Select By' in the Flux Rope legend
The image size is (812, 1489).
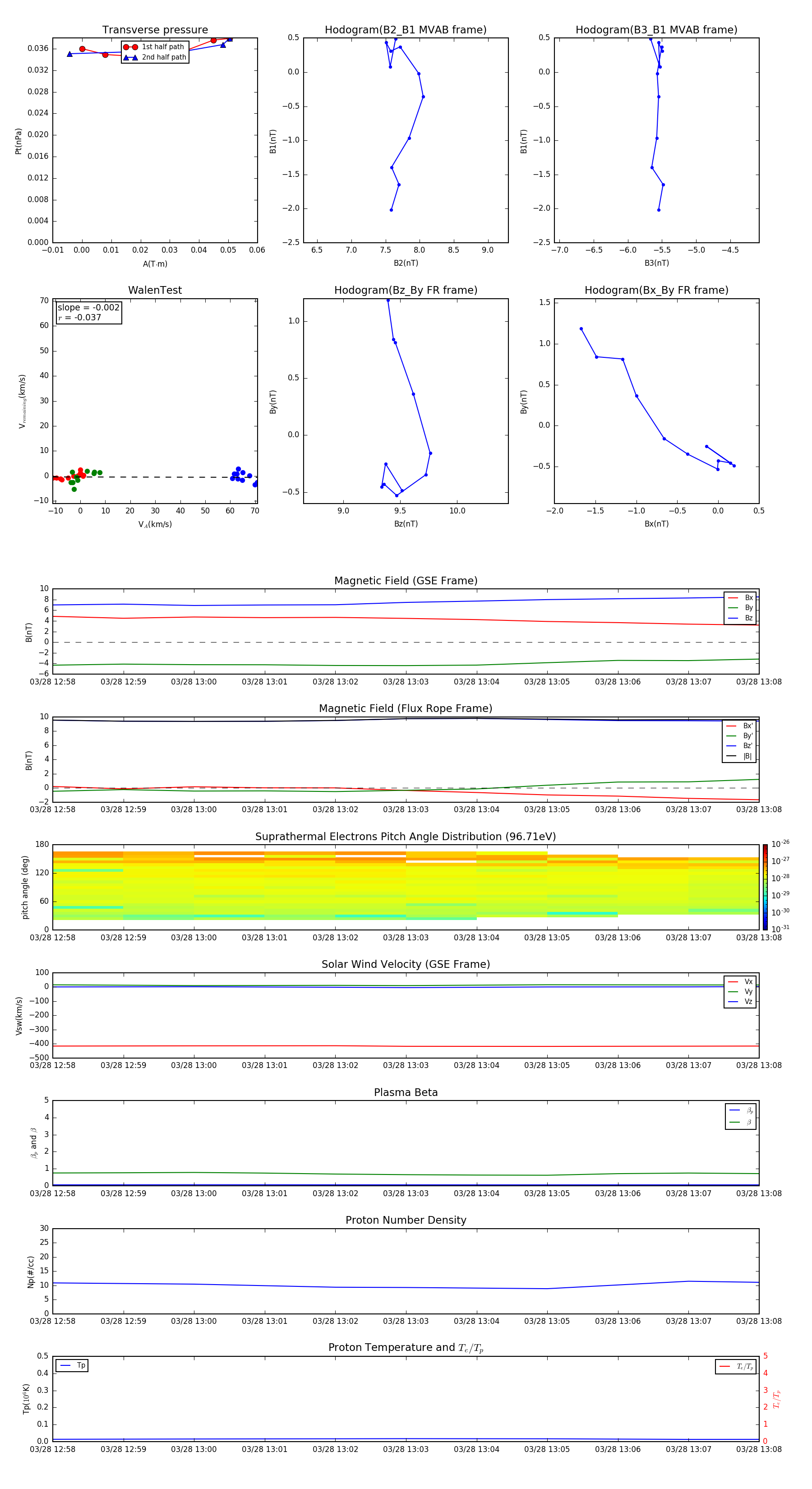click(x=740, y=736)
